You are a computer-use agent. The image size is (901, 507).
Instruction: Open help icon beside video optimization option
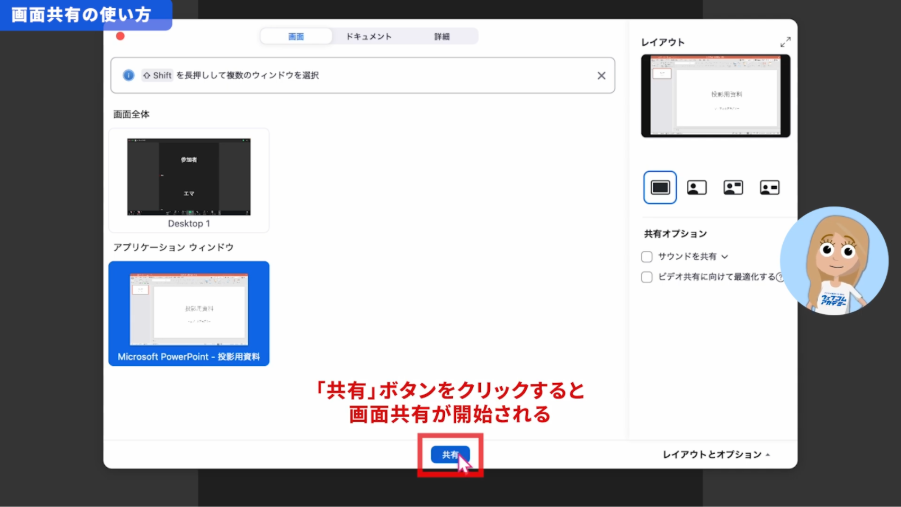[x=780, y=277]
